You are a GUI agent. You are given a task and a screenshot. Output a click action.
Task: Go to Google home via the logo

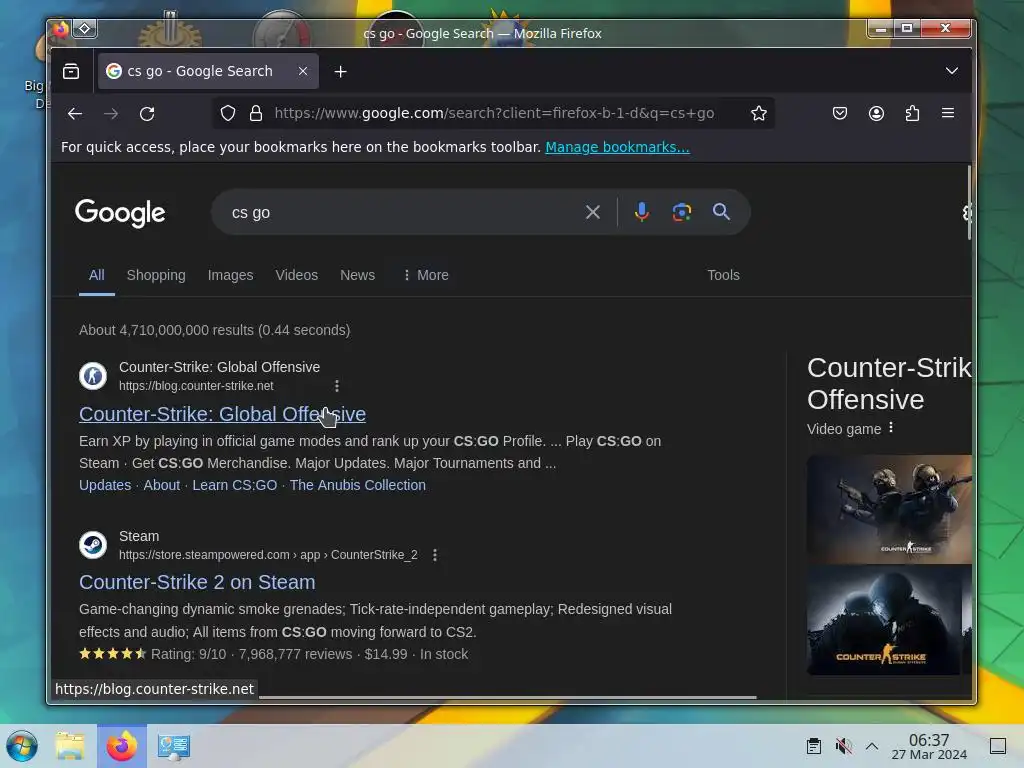tap(120, 213)
